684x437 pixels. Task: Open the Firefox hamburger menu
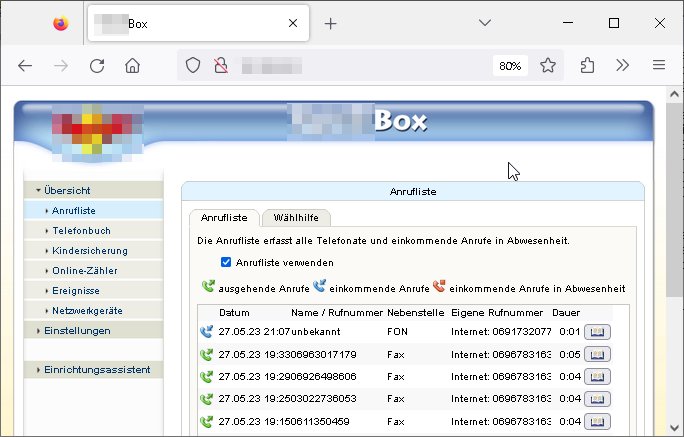click(x=659, y=65)
